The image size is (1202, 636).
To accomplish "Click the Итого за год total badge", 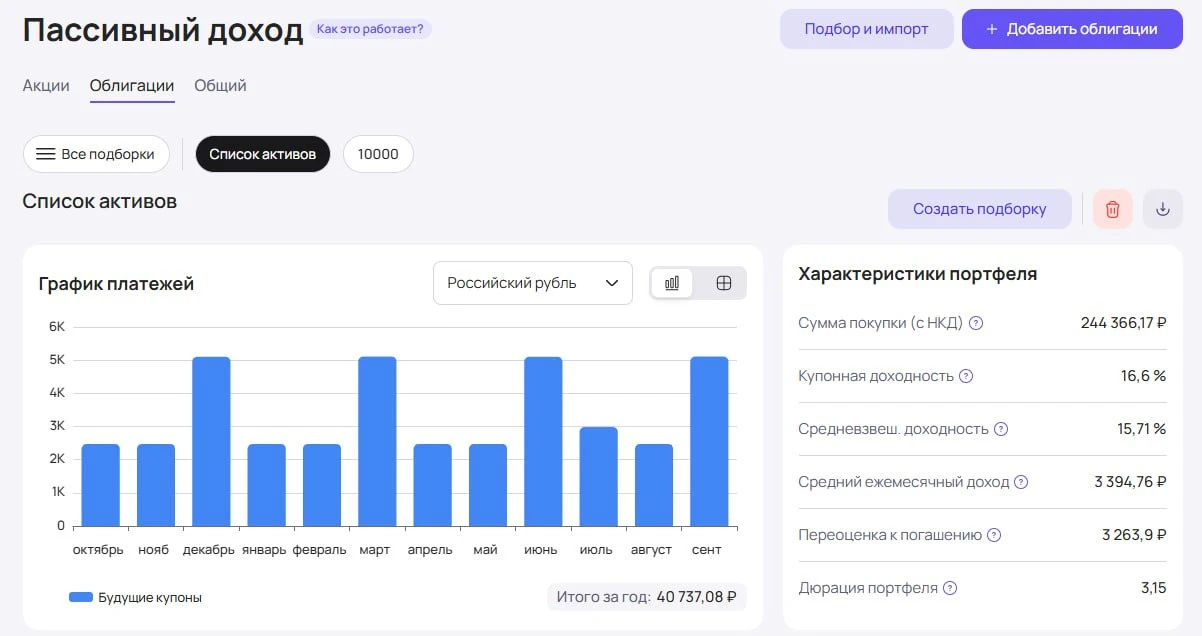I will [648, 597].
